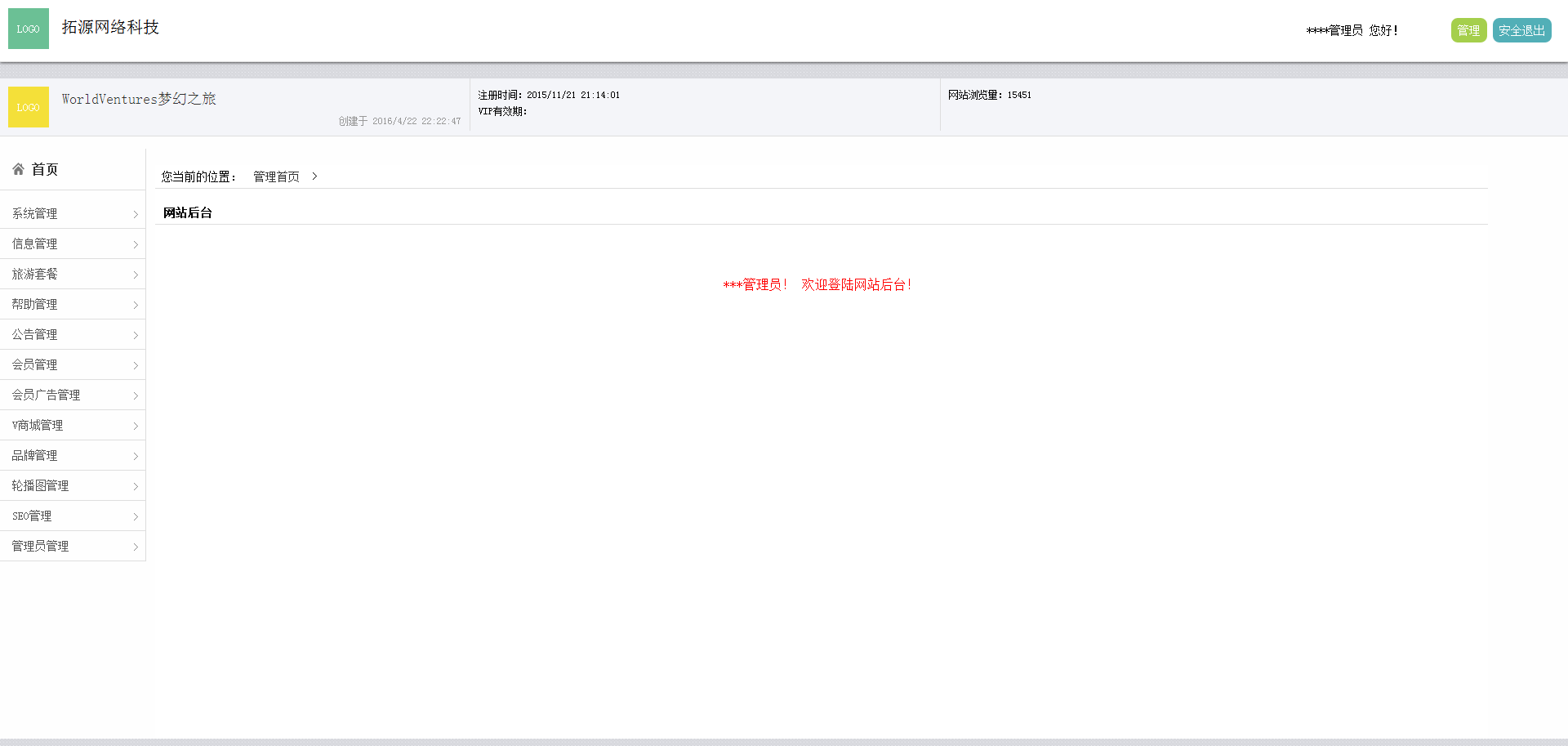Click the WorldVentures梦幻之旅 site name

pyautogui.click(x=139, y=99)
